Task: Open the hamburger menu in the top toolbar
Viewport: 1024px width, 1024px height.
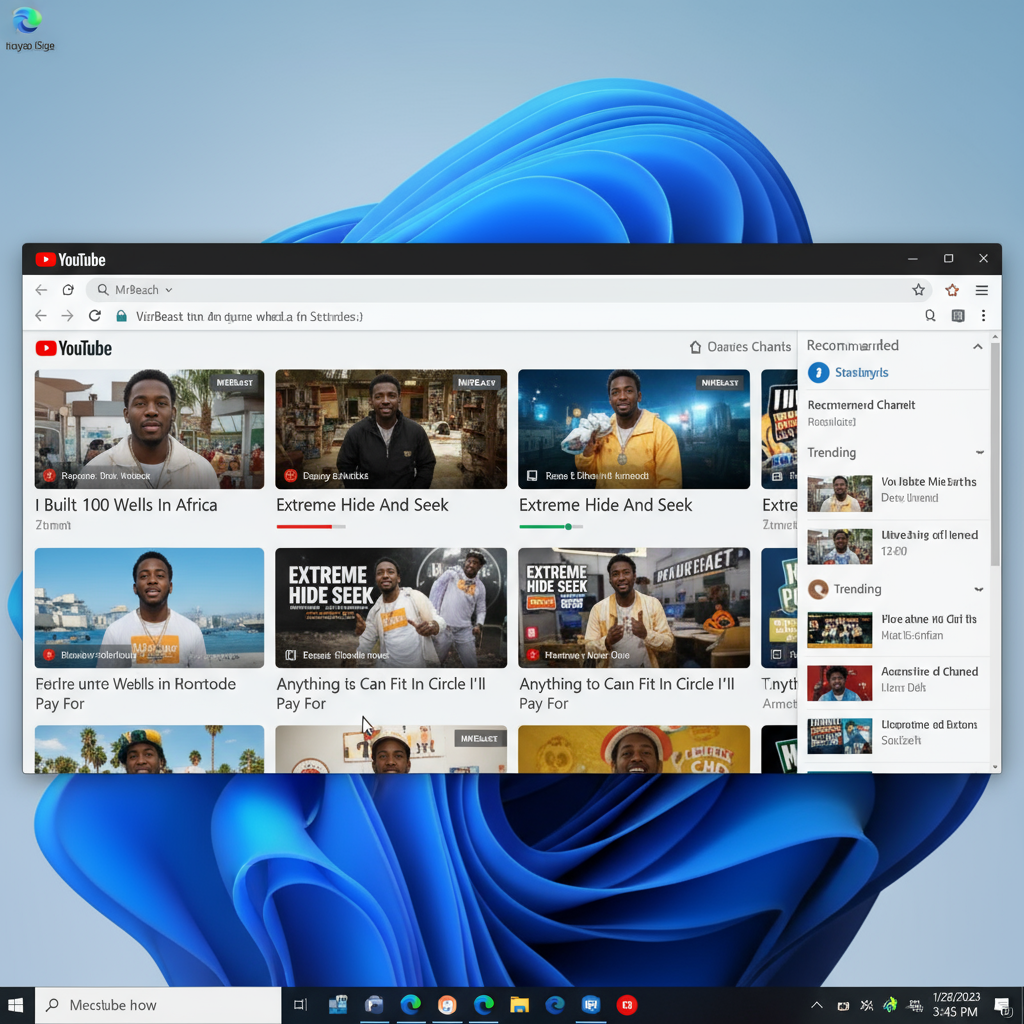Action: pyautogui.click(x=982, y=290)
